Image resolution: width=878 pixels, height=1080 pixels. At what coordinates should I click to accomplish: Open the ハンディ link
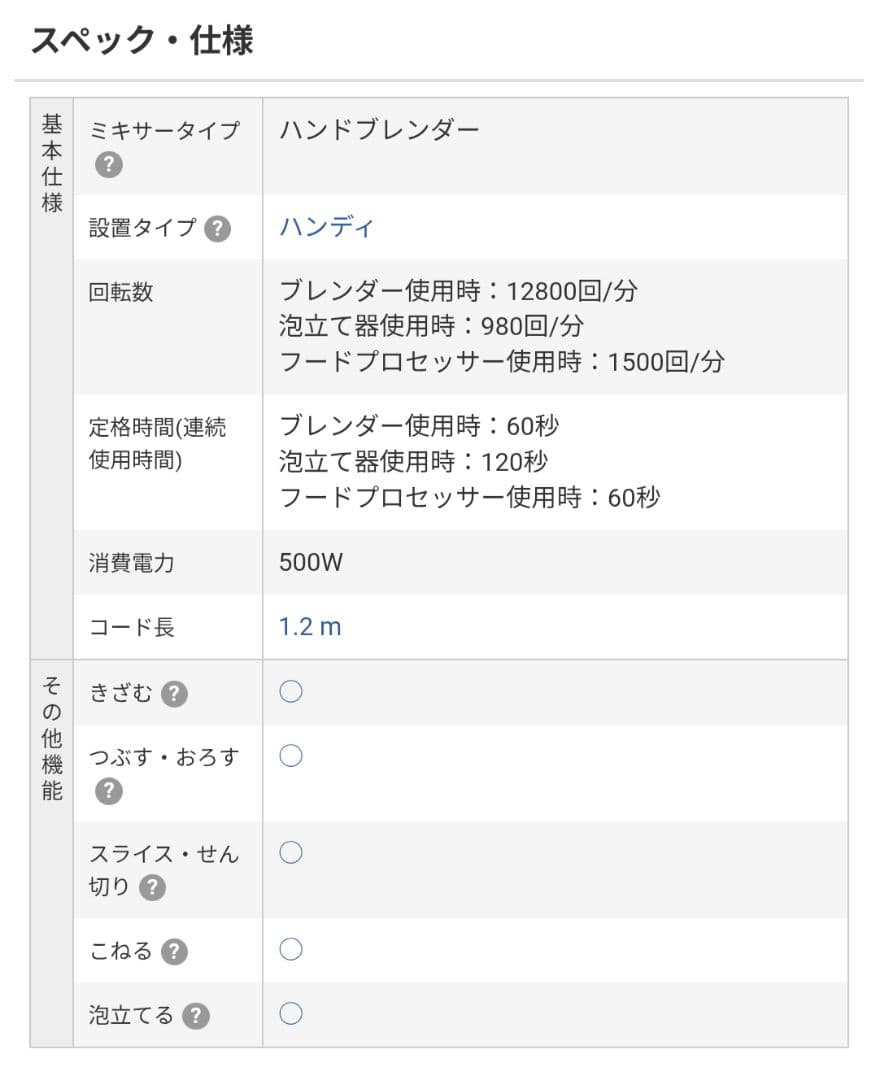point(325,227)
